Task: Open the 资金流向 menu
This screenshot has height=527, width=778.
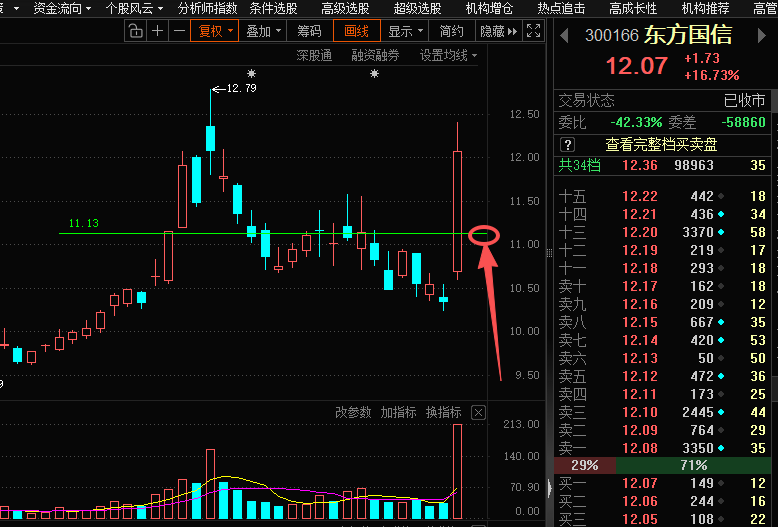Action: tap(62, 8)
